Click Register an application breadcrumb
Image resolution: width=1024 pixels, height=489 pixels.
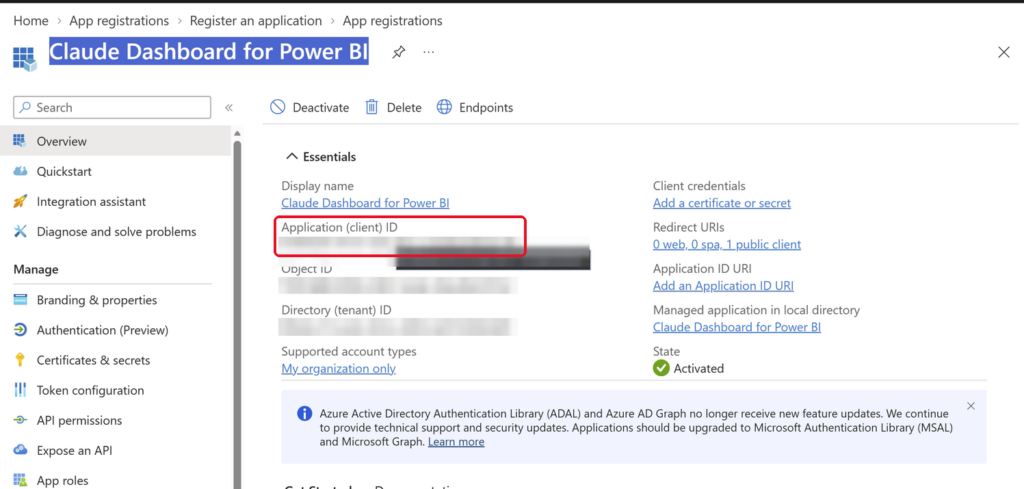[x=256, y=21]
